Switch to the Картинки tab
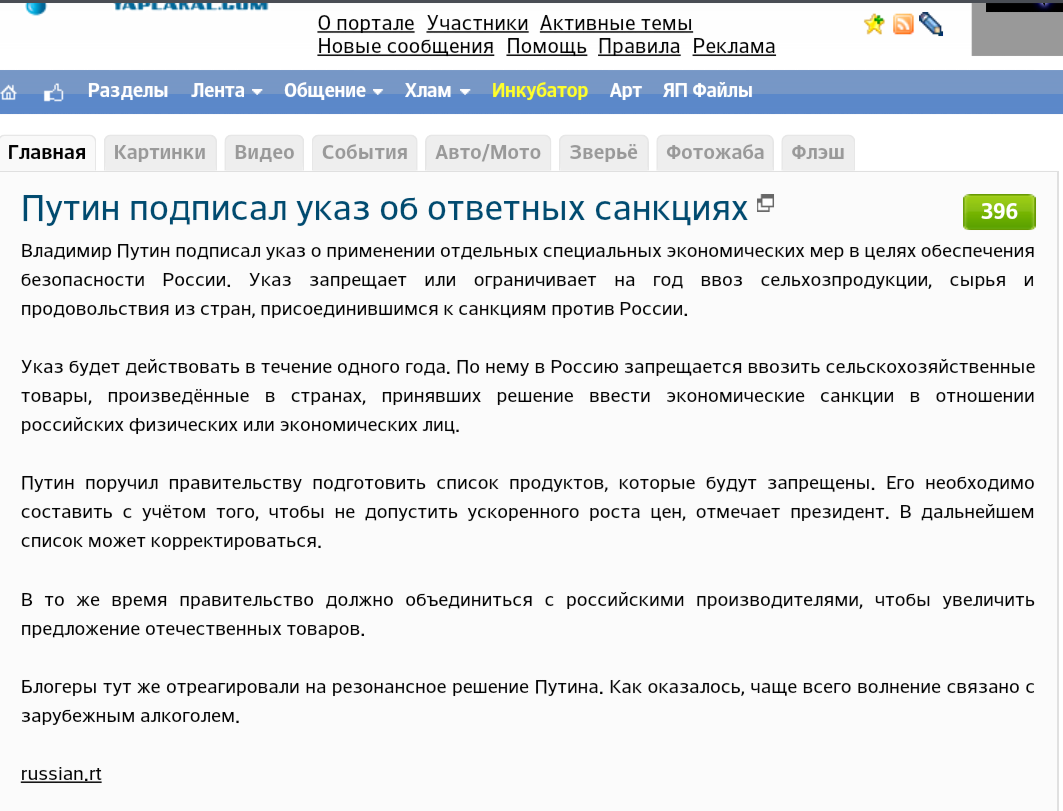Screen dimensions: 1063x811 click(x=159, y=153)
